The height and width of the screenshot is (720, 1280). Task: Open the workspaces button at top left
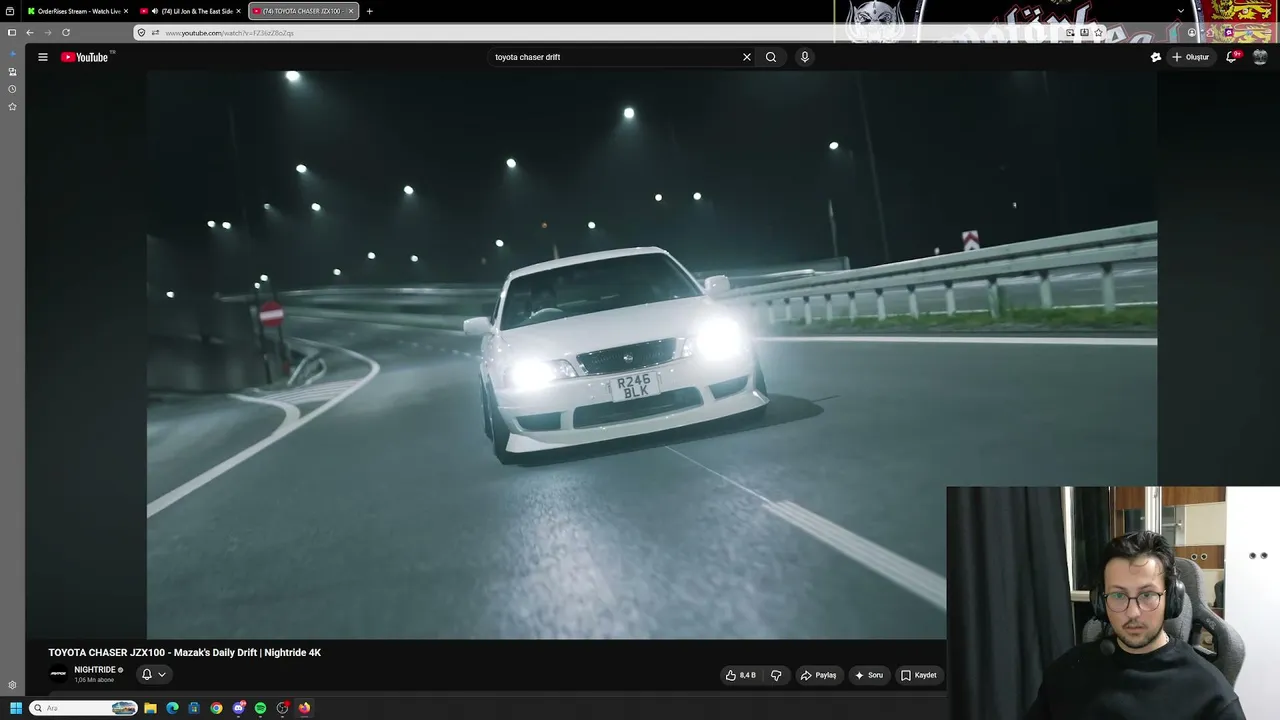(x=11, y=11)
